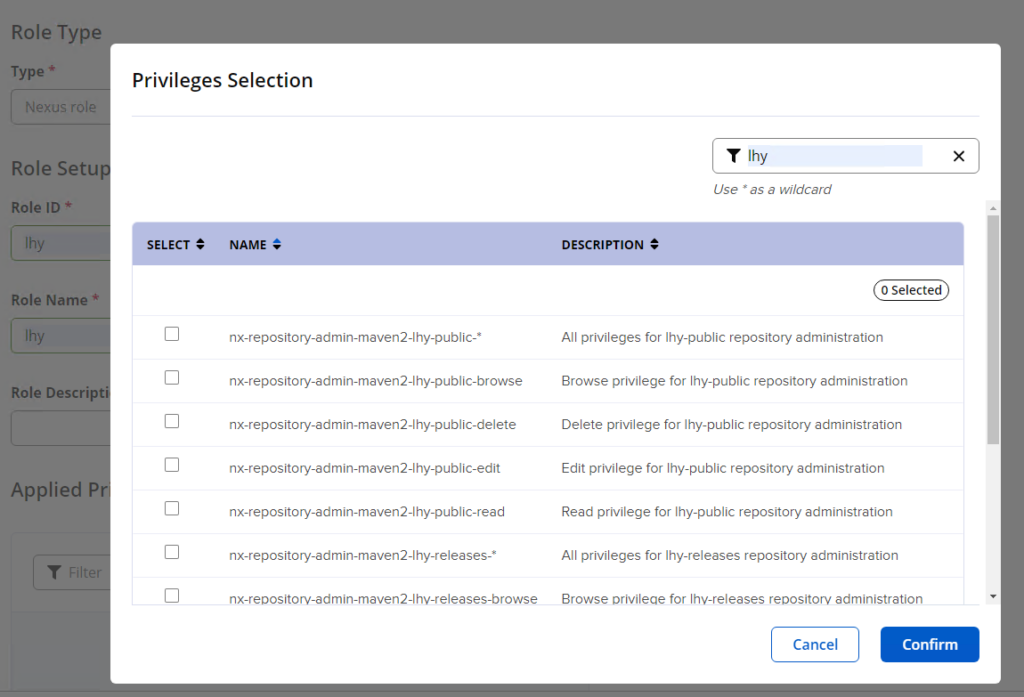Check the lhy-public-read privilege checkbox
This screenshot has height=697, width=1024.
172,508
